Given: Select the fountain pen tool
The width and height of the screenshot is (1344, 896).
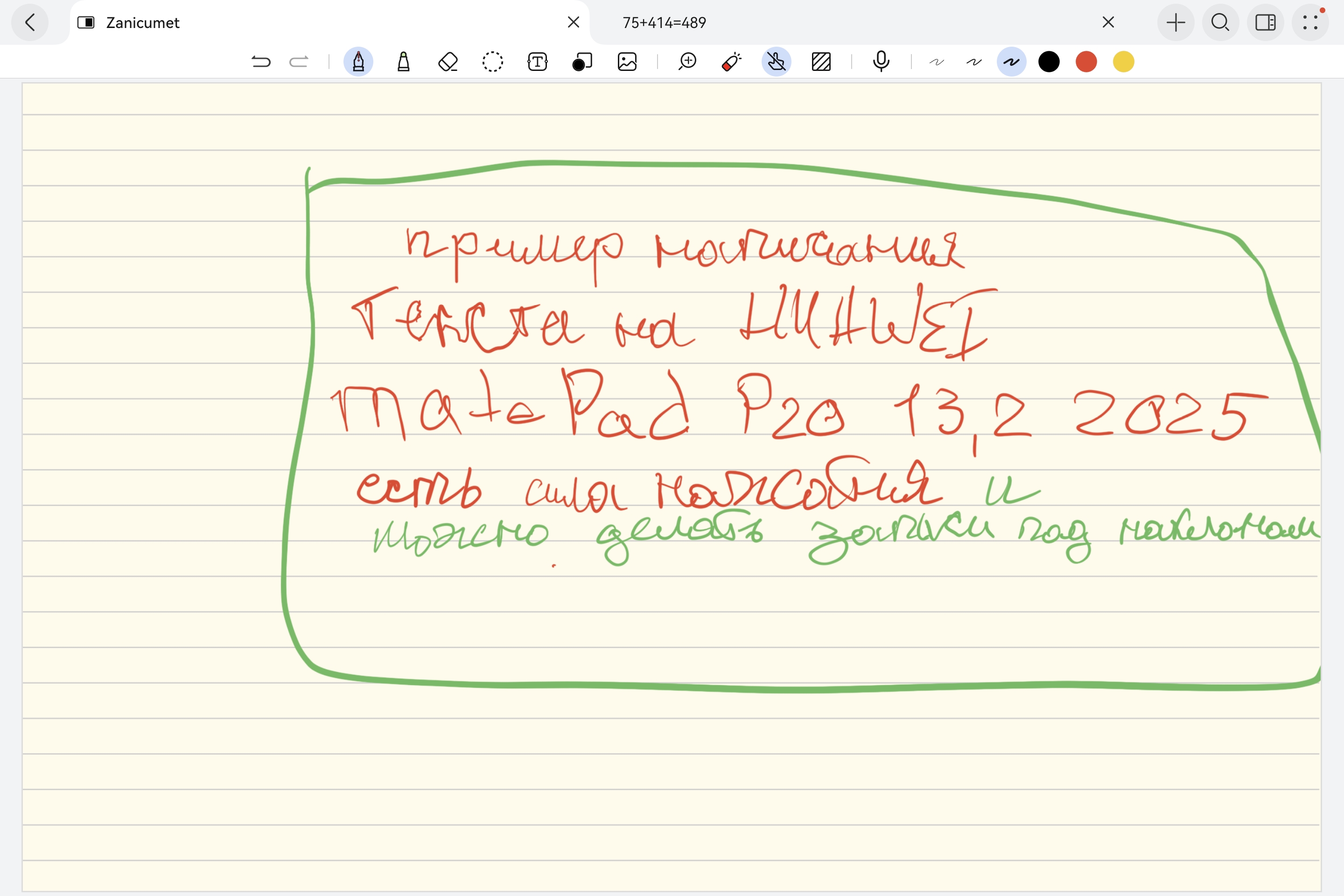Looking at the screenshot, I should tap(358, 62).
